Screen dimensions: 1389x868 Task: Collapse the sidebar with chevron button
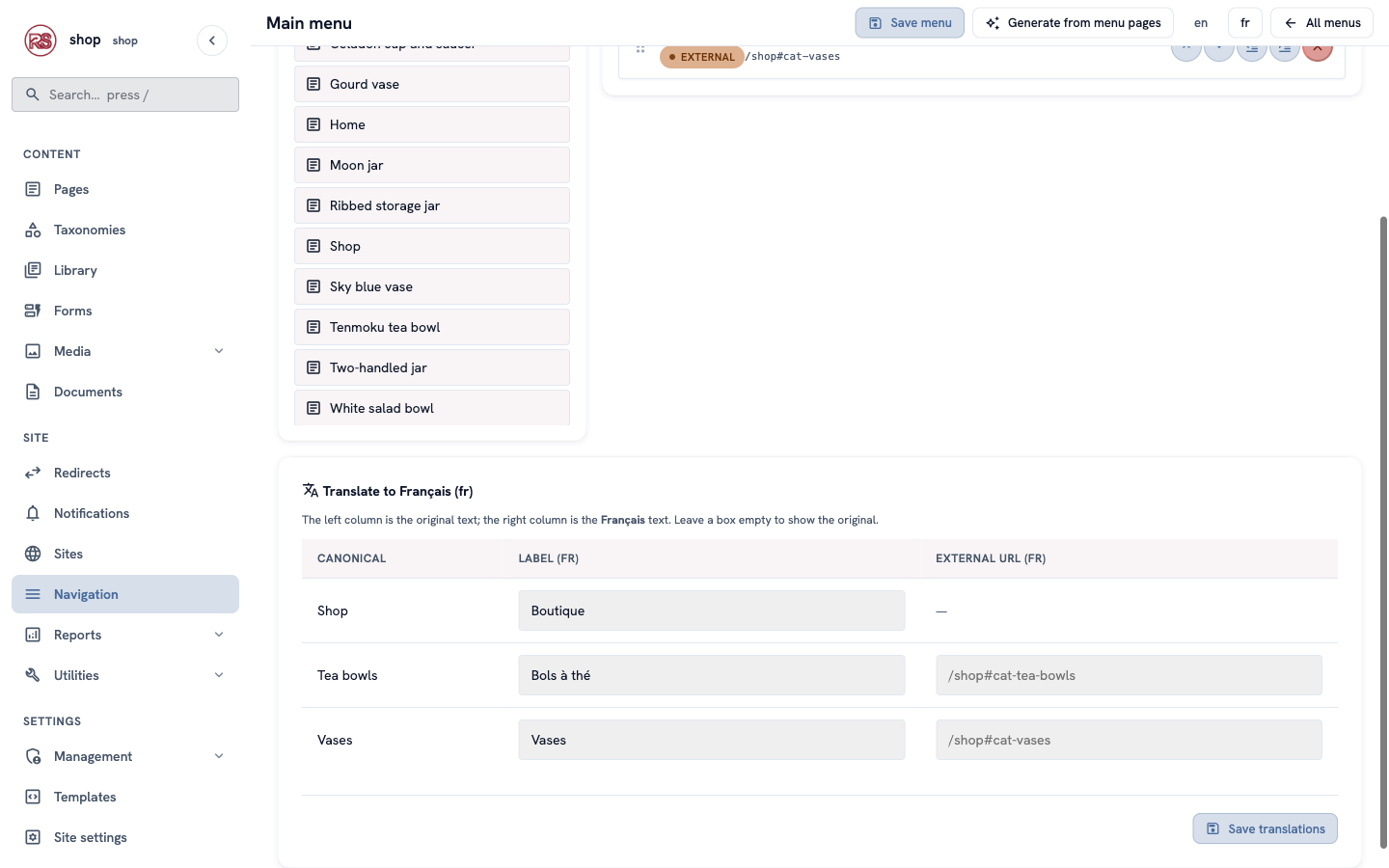[x=212, y=41]
